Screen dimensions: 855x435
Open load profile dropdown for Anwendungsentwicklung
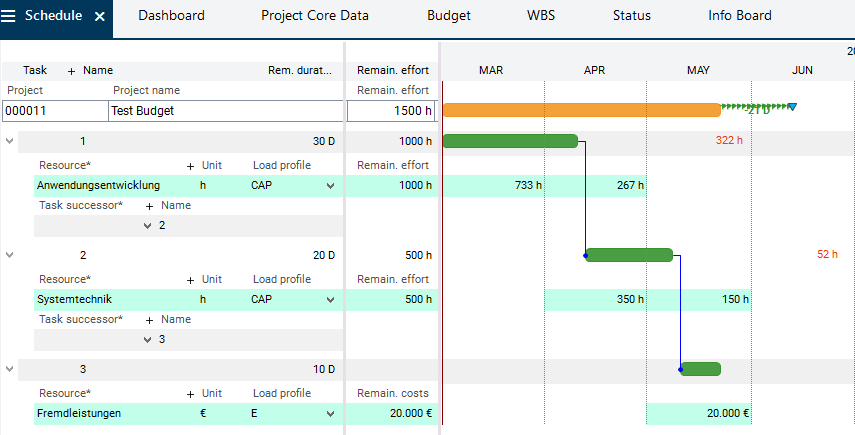point(330,185)
